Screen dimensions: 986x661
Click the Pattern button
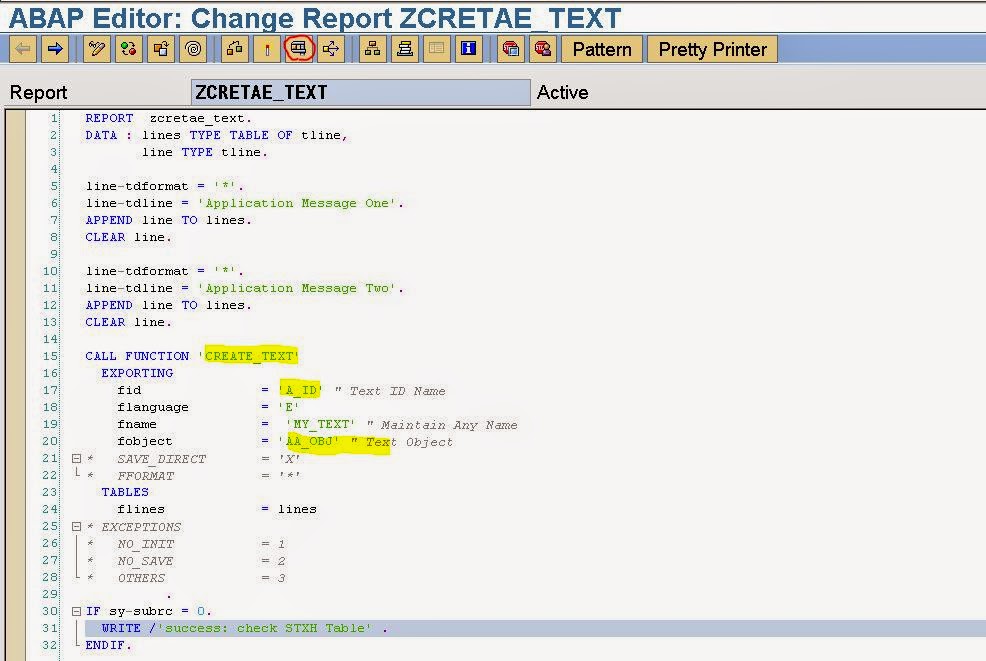601,48
